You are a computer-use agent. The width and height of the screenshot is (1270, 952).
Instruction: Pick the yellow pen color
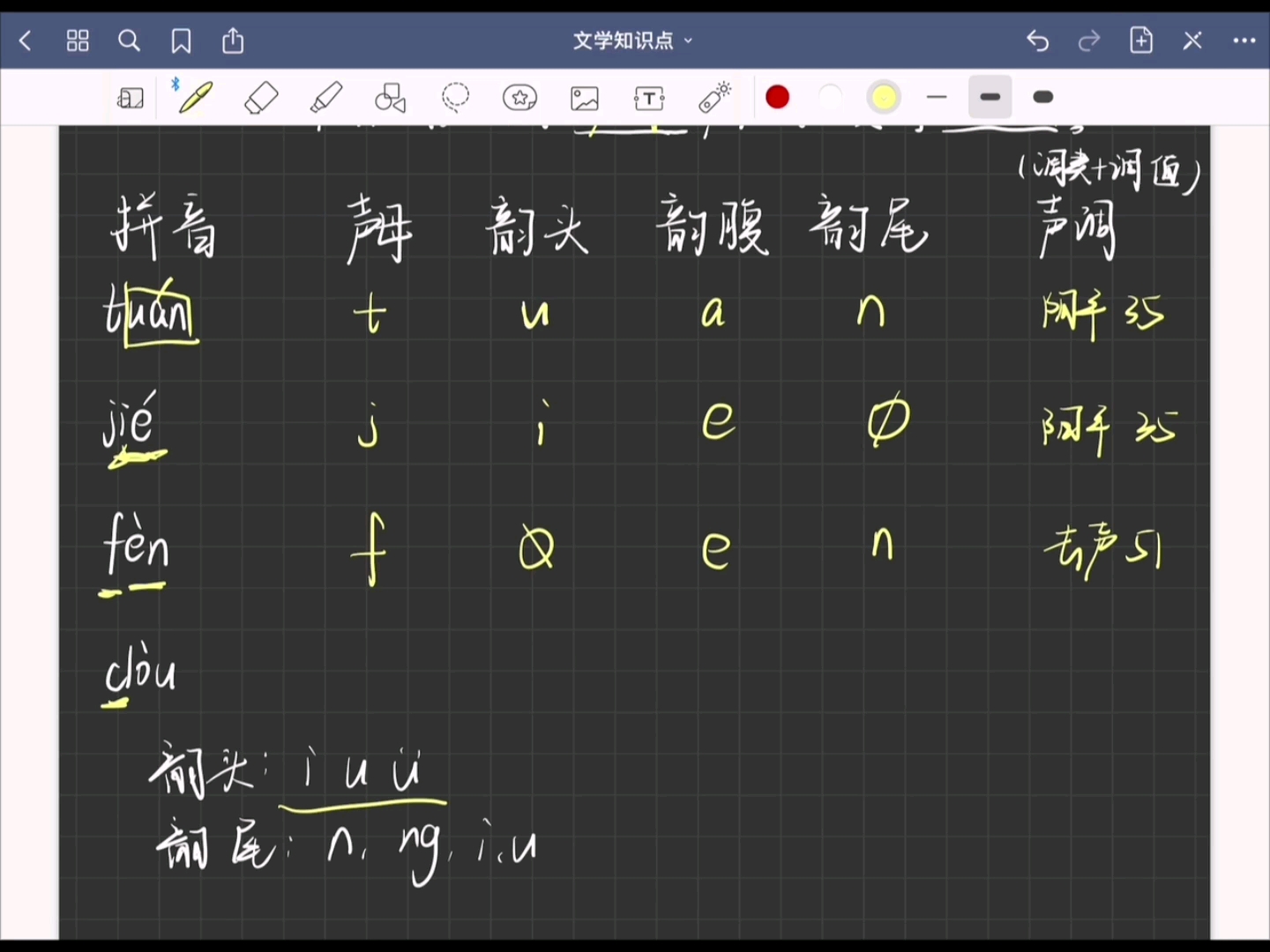(x=884, y=97)
